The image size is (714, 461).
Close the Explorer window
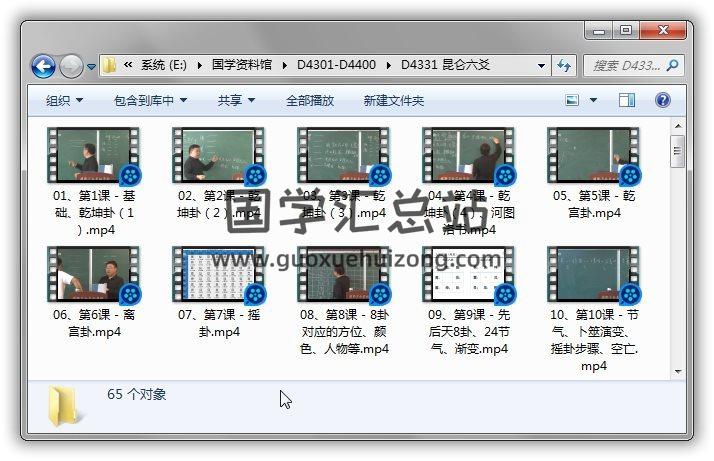pos(663,31)
